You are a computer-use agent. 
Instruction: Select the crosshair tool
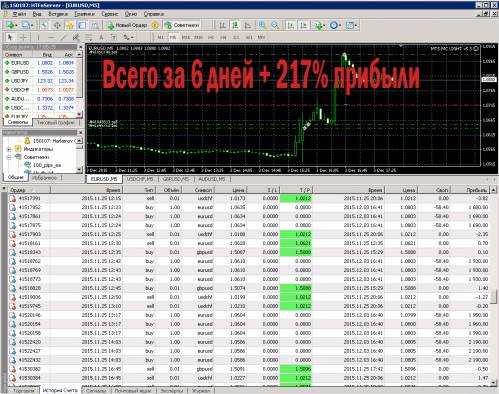(23, 37)
